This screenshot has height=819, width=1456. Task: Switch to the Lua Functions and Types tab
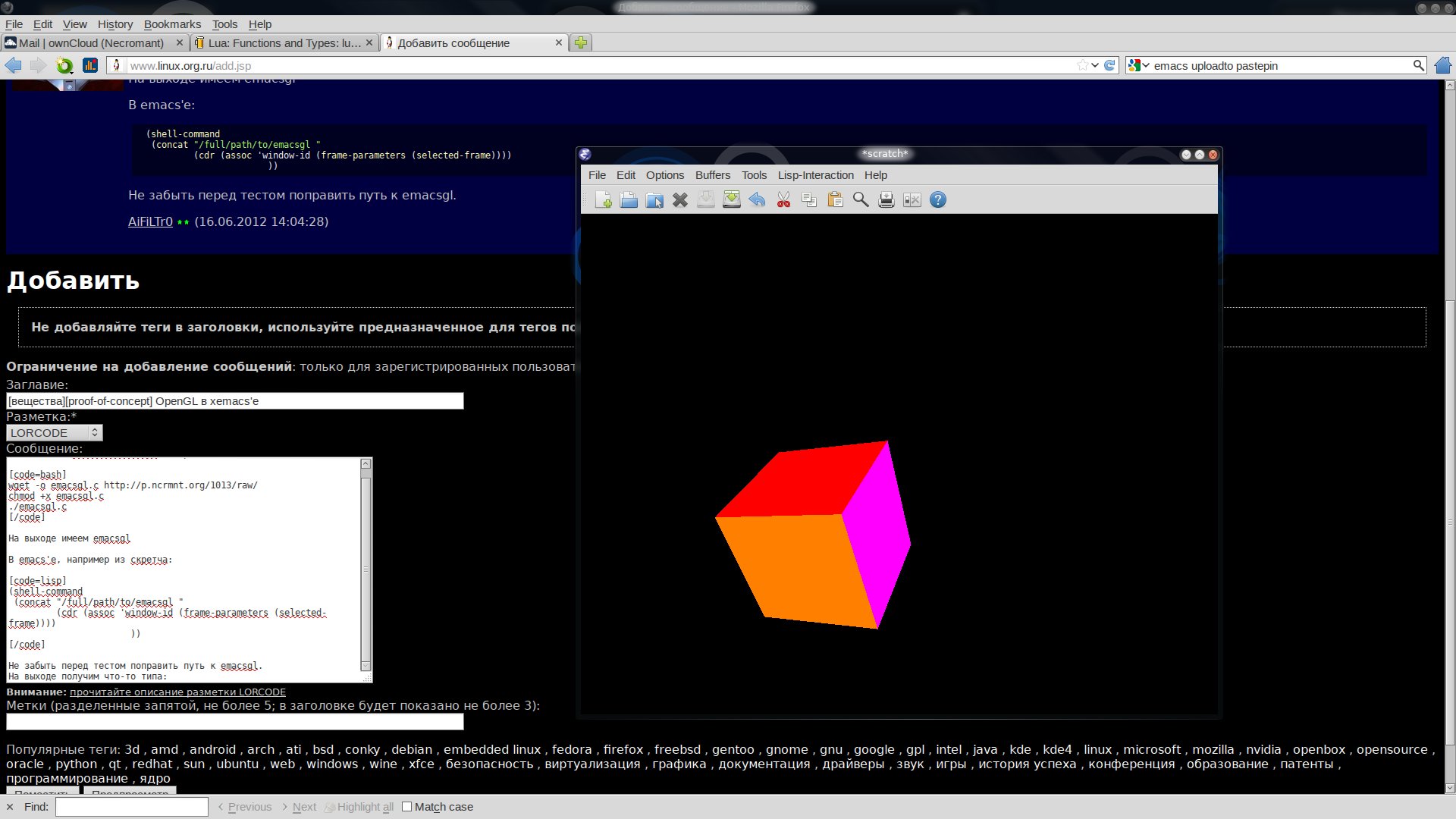click(281, 43)
